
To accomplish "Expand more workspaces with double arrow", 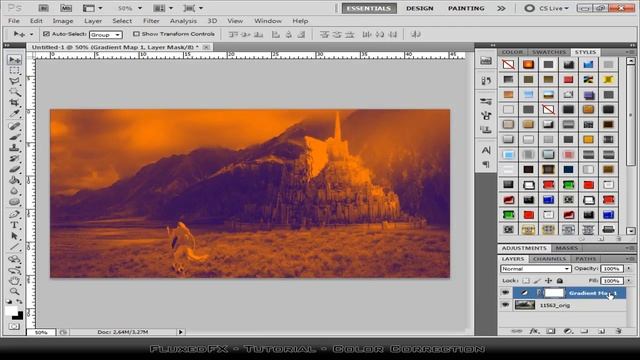I will click(501, 8).
